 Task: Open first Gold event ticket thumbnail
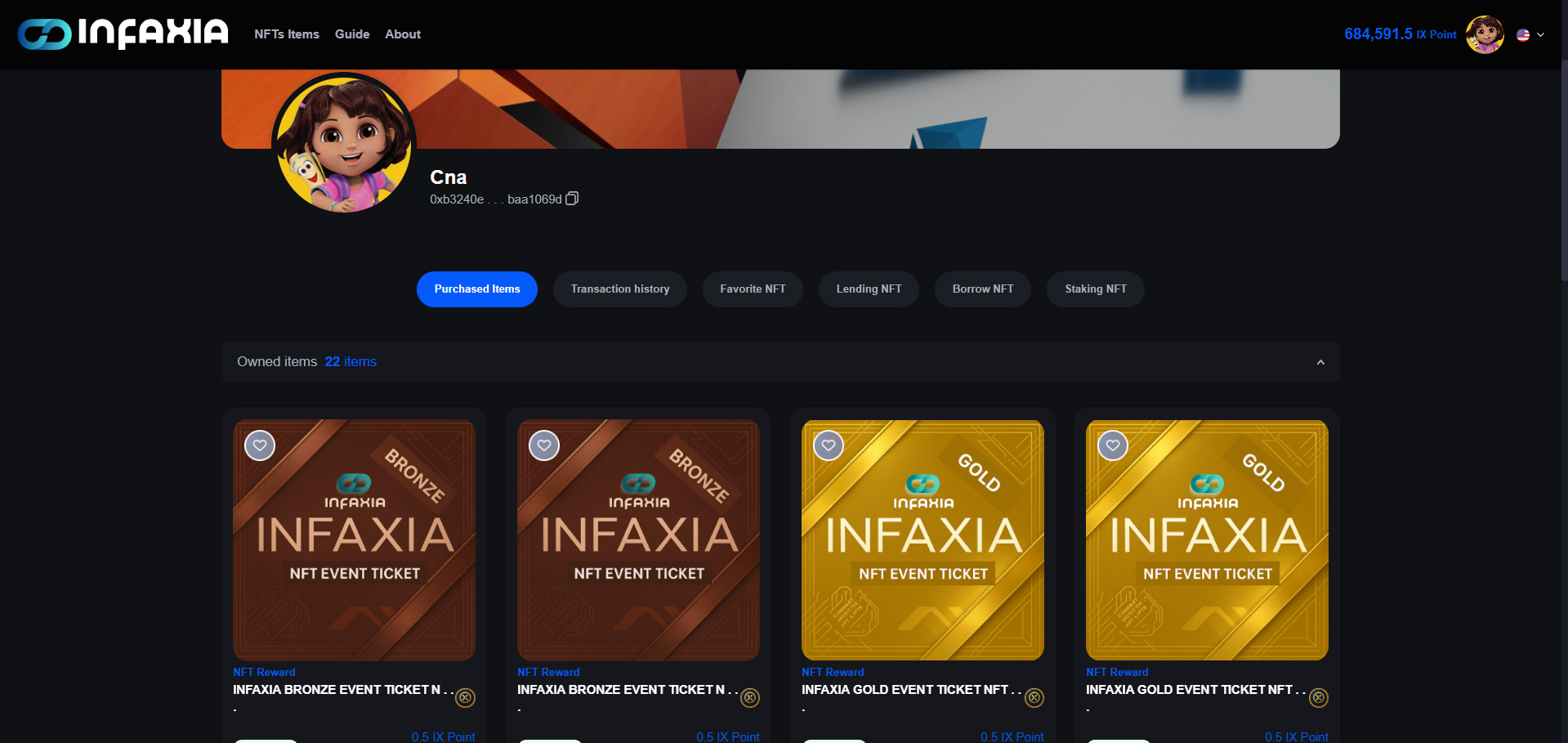coord(922,540)
